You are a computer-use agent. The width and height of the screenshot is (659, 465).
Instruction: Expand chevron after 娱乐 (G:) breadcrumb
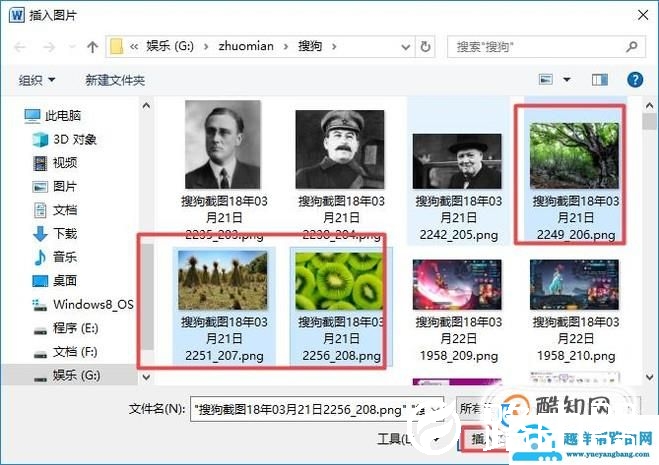(206, 46)
